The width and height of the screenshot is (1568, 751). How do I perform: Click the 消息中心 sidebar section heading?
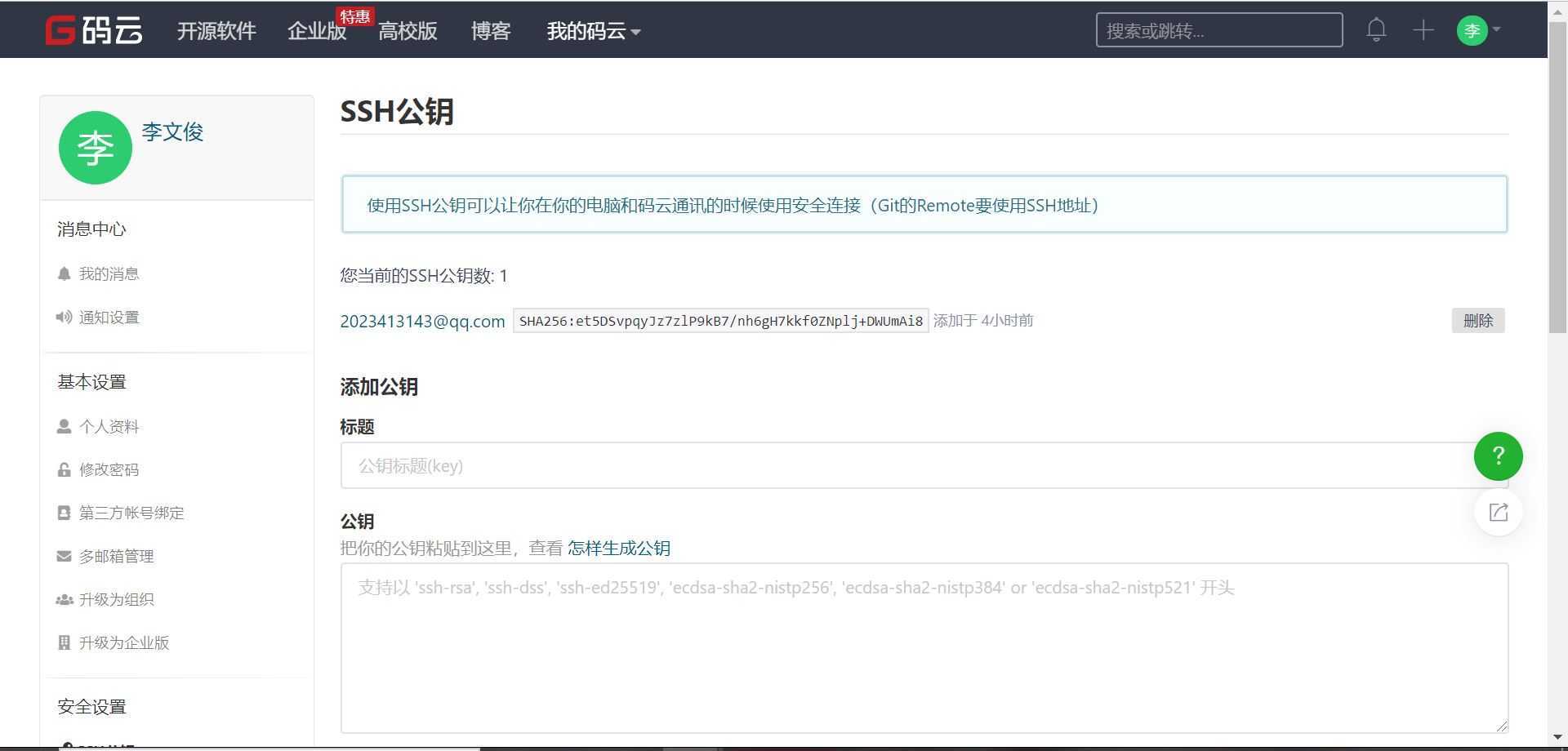[x=91, y=229]
